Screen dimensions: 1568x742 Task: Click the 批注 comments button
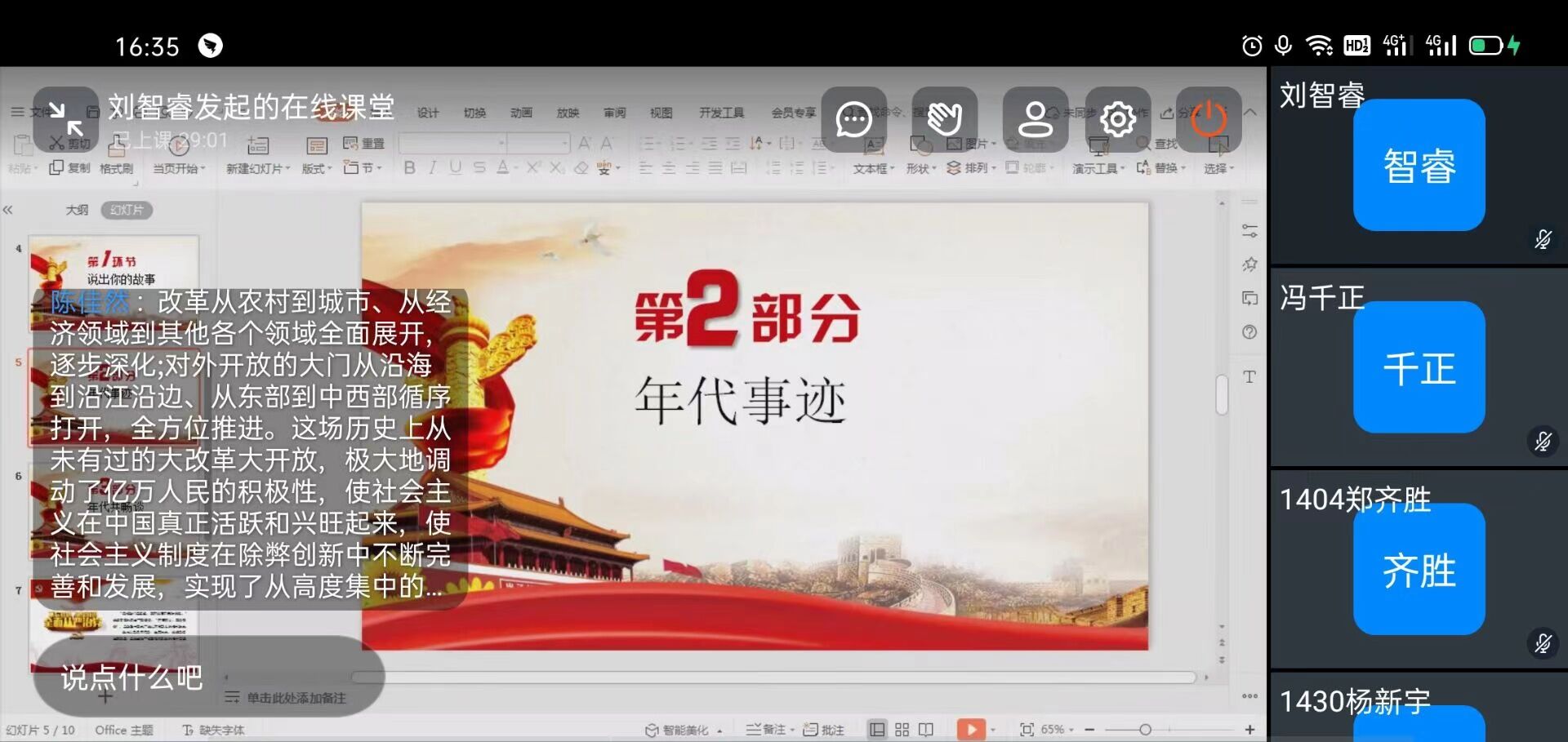[823, 730]
